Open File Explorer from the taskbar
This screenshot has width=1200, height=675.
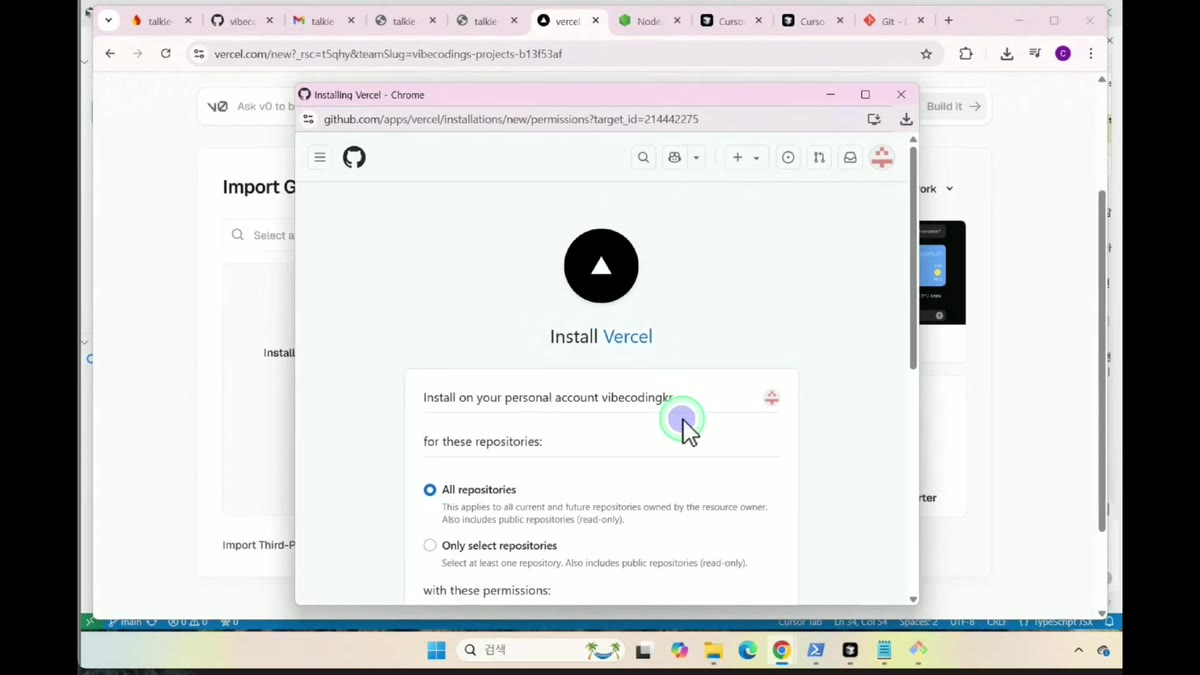[x=713, y=651]
